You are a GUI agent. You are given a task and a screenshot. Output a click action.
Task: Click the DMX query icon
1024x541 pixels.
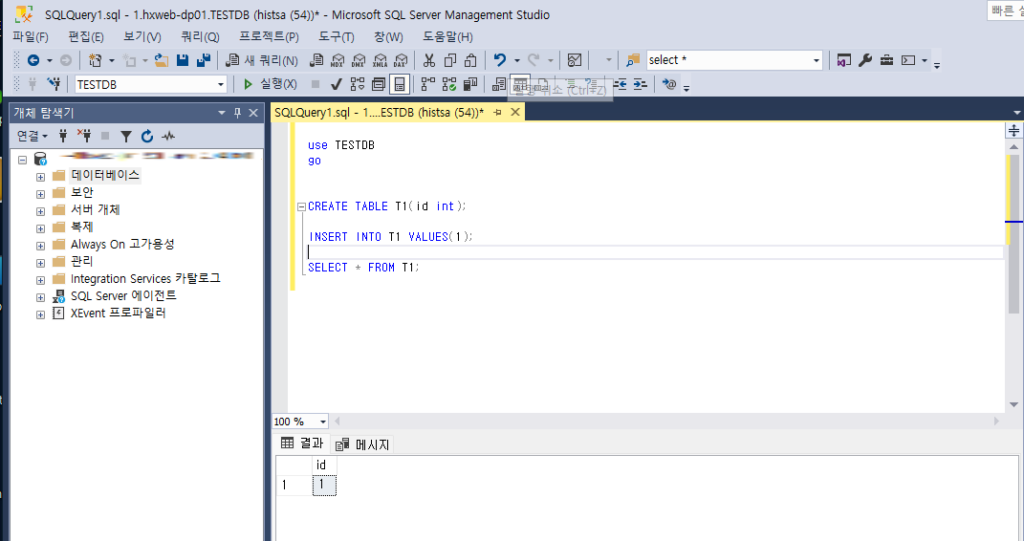359,60
